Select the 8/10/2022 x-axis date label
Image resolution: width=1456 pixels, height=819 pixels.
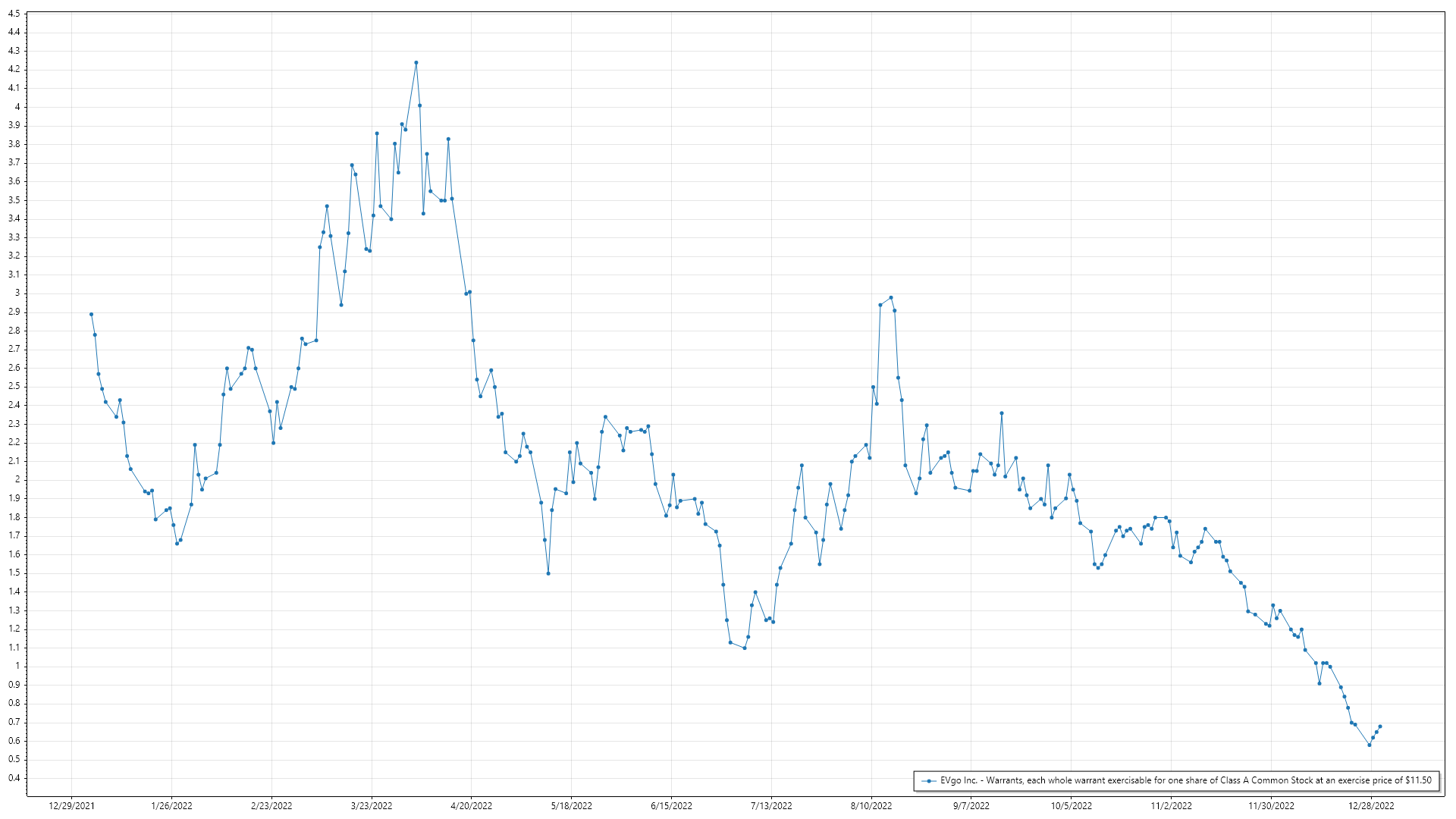coord(871,805)
